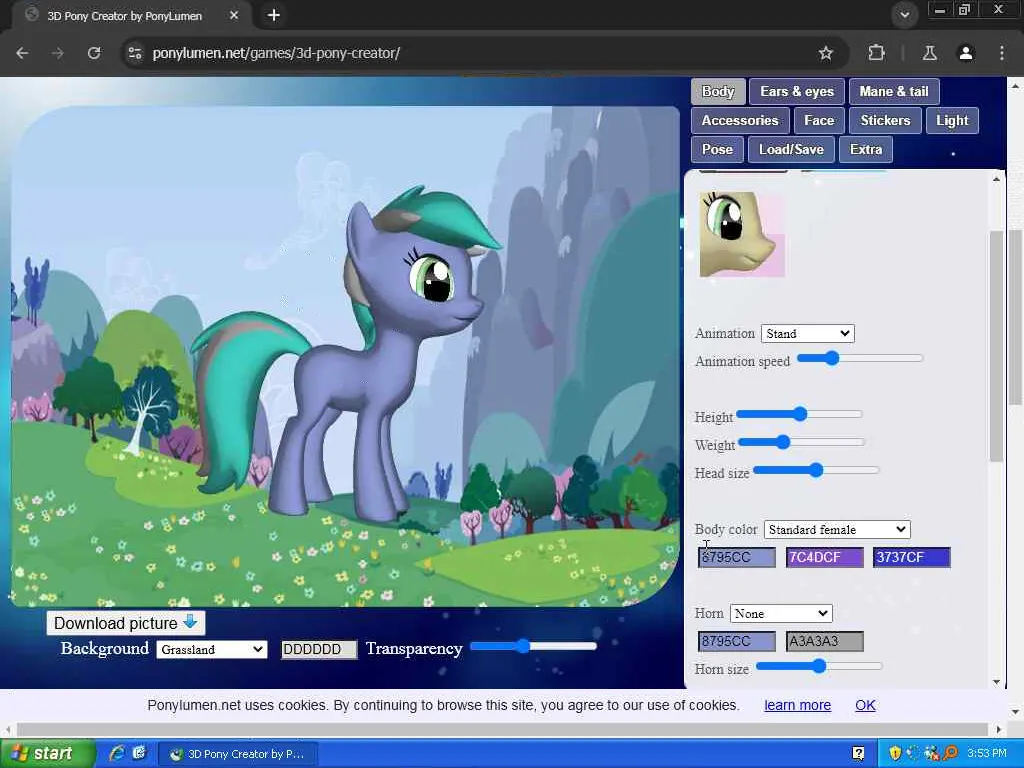Click the magnifier tray icon
Viewport: 1024px width, 768px height.
950,753
